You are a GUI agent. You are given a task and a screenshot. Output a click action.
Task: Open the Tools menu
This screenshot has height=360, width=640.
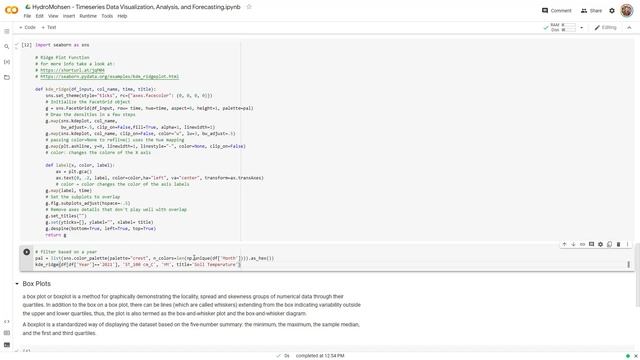tap(107, 16)
